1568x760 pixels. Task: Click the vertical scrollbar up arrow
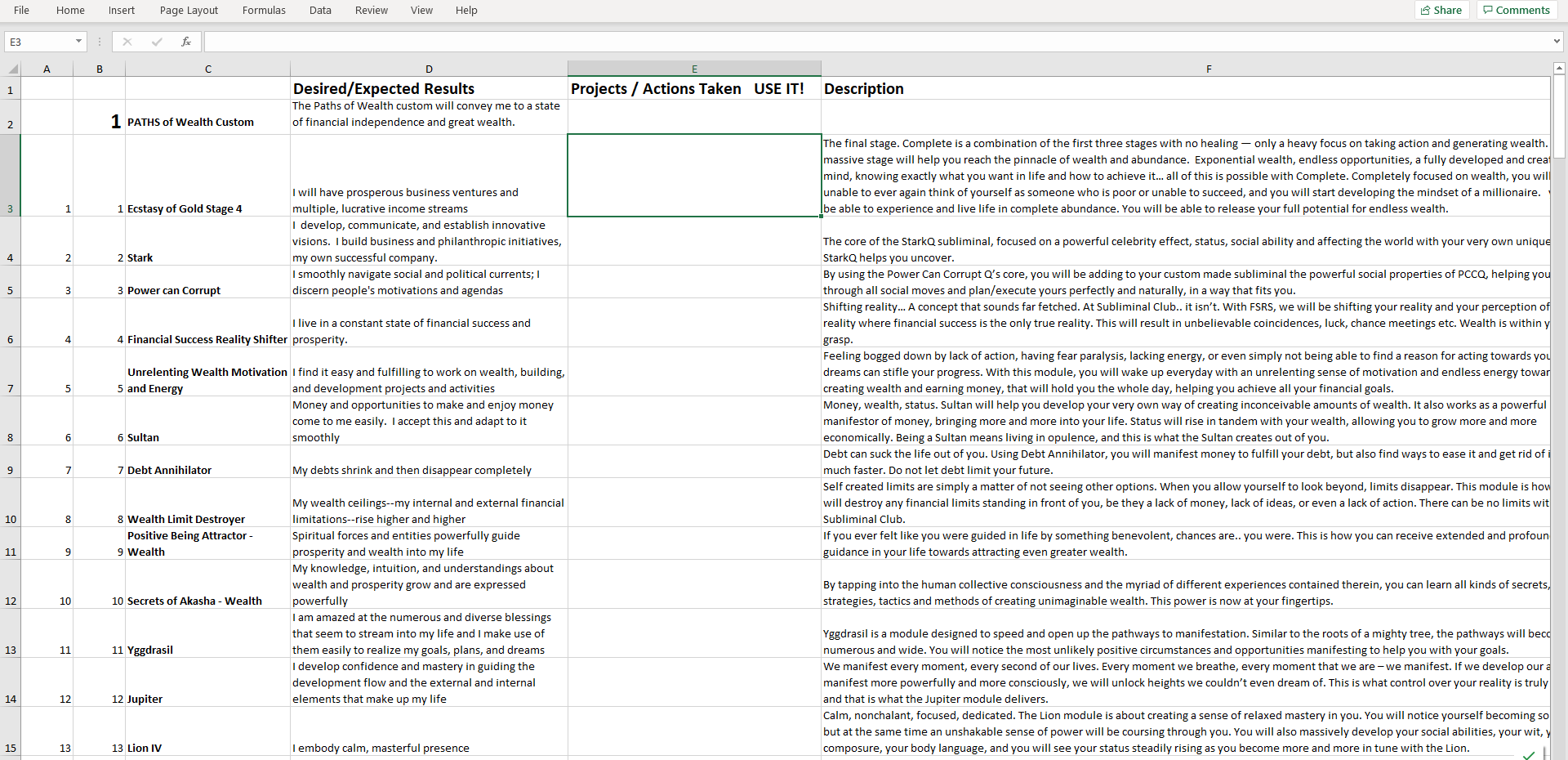tap(1559, 69)
